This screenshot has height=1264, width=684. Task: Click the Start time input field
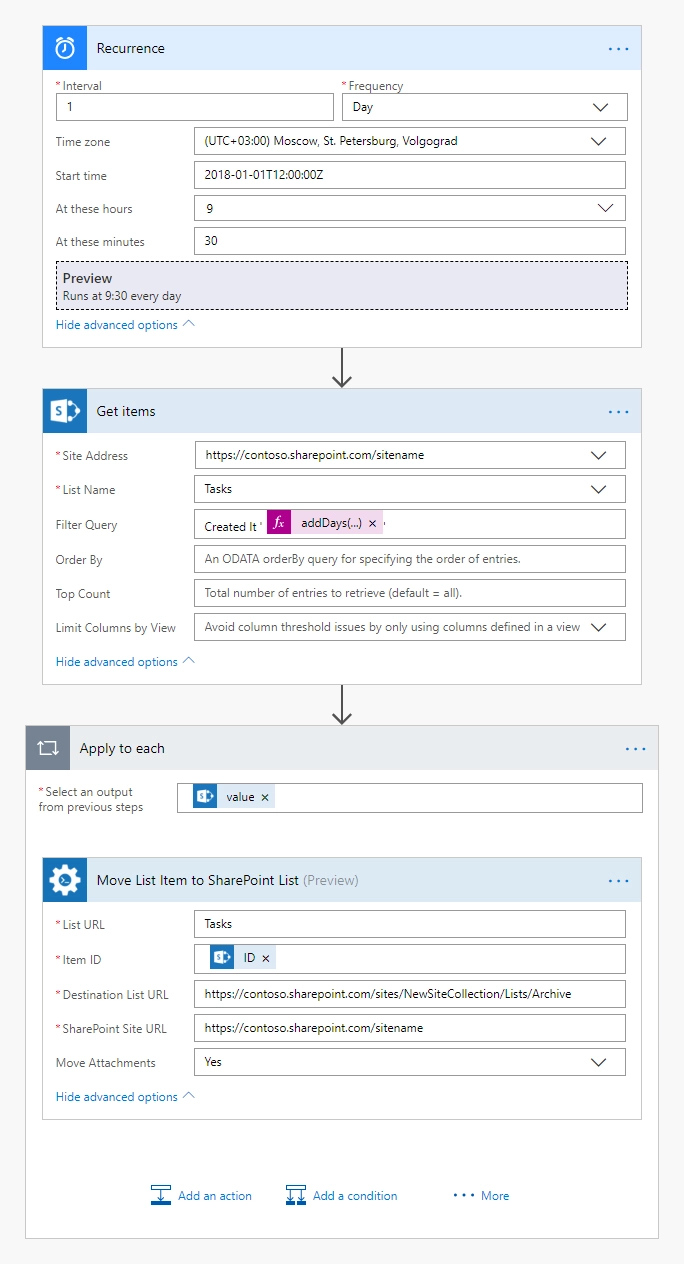coord(410,175)
